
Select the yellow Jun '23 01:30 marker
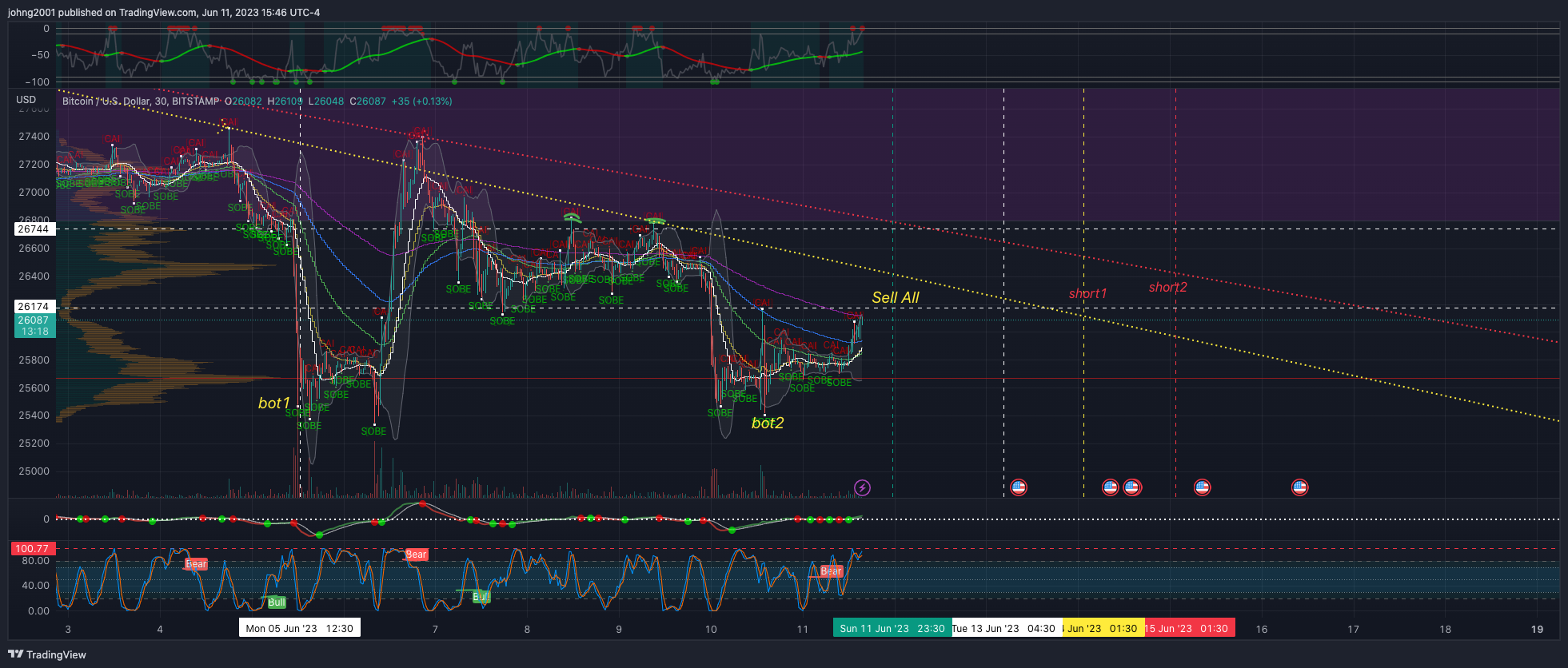(x=1103, y=628)
